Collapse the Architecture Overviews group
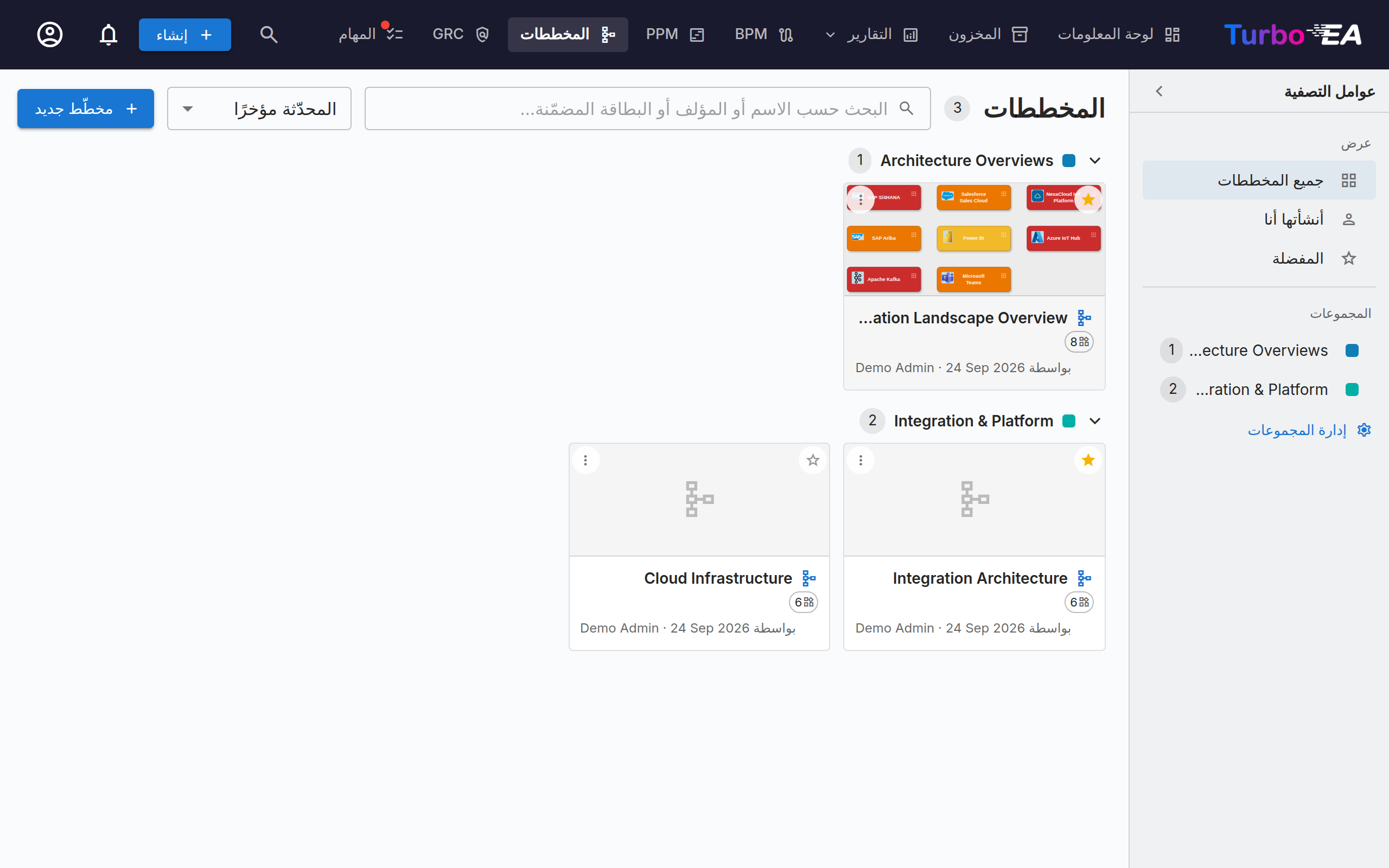 (x=1095, y=161)
